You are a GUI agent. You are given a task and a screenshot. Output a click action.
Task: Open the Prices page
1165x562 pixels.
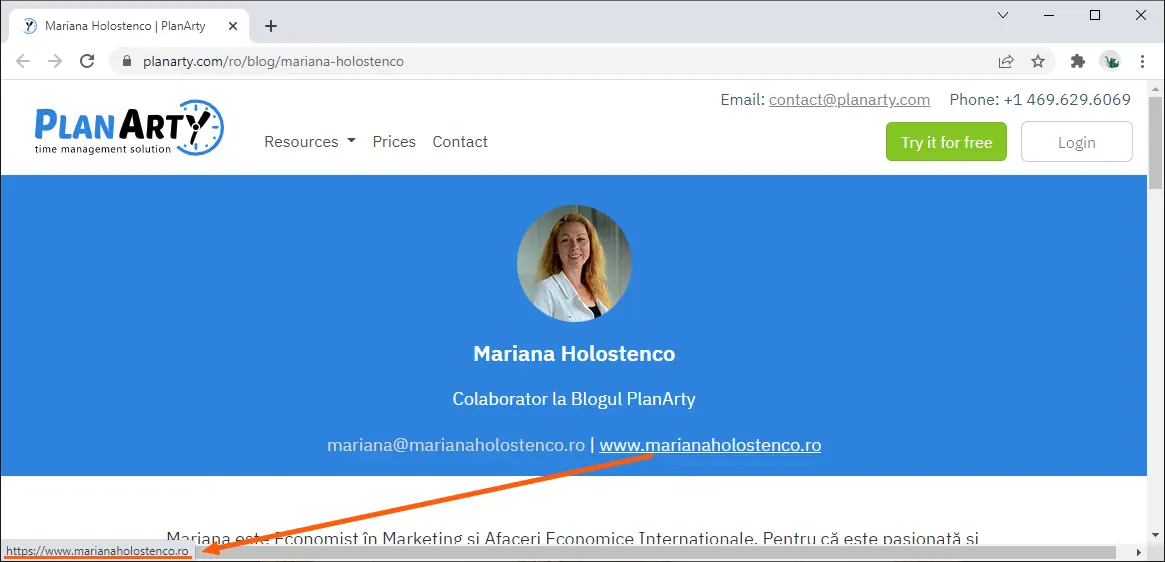click(394, 141)
